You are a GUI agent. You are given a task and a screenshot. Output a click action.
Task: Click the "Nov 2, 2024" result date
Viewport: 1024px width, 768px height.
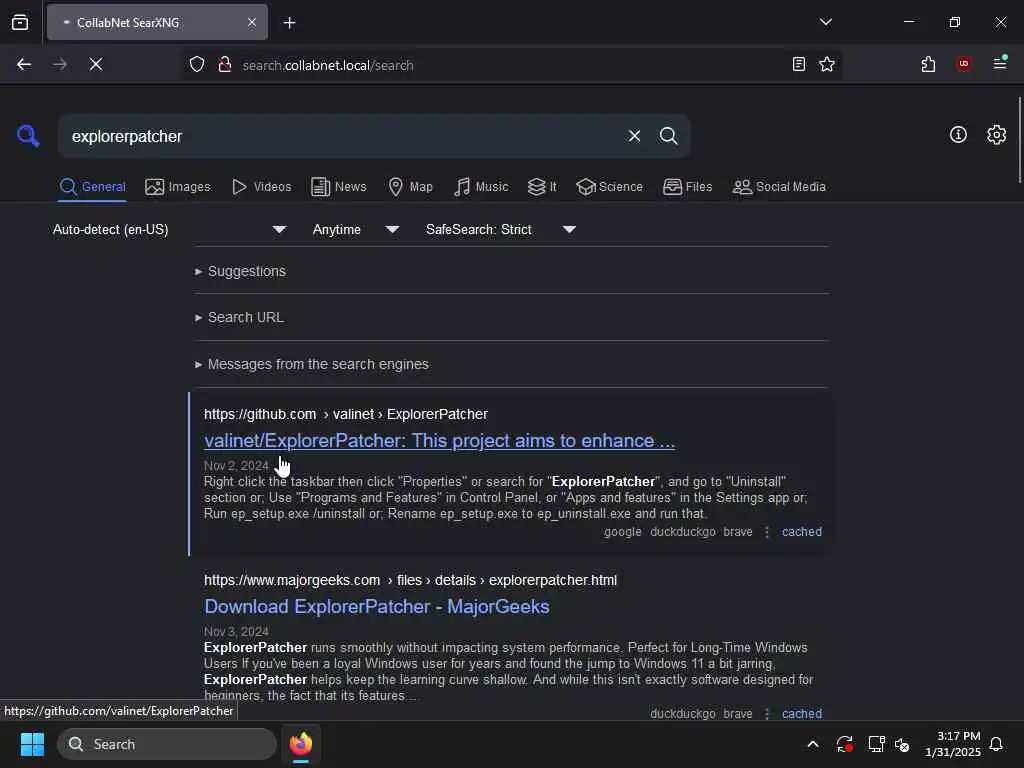(236, 466)
